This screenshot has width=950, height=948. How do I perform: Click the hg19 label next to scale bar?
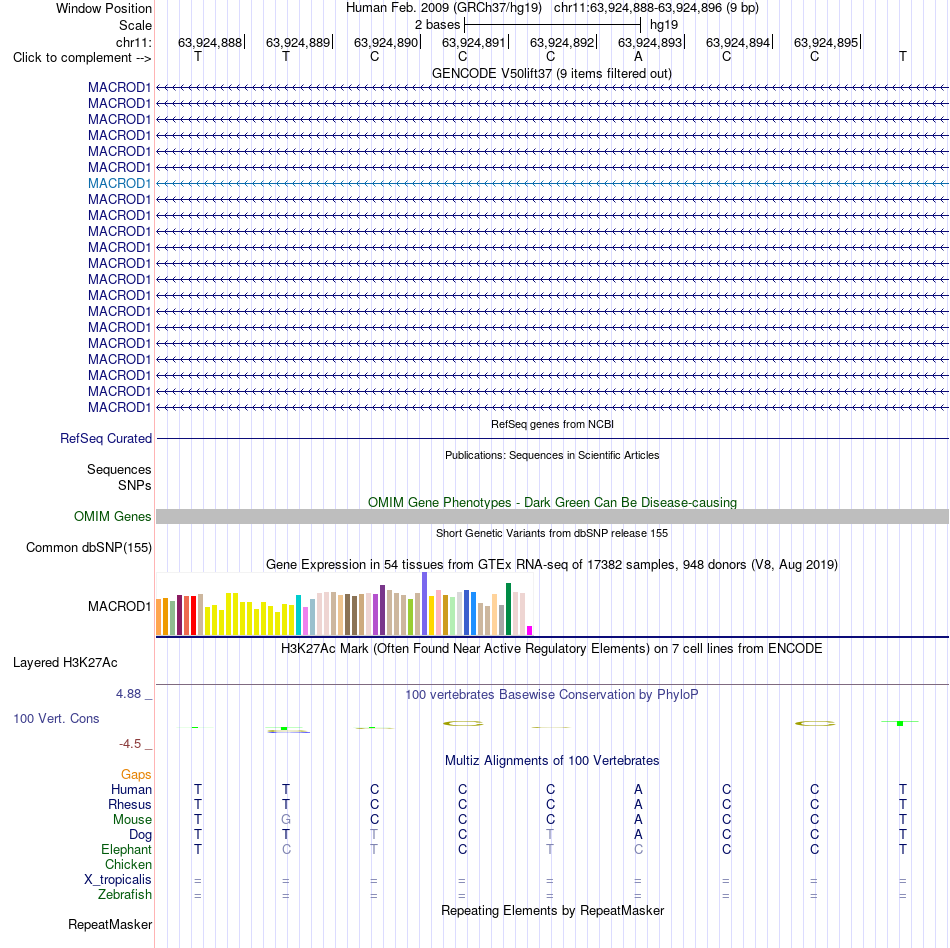[664, 25]
